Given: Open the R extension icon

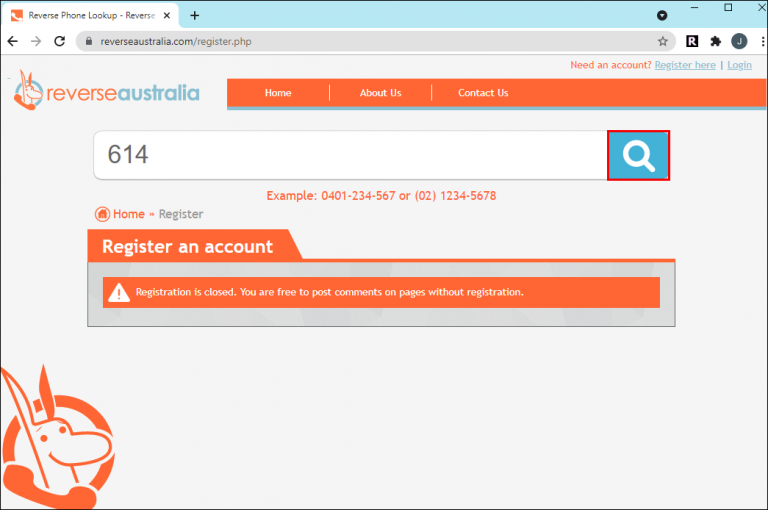Looking at the screenshot, I should tap(692, 42).
